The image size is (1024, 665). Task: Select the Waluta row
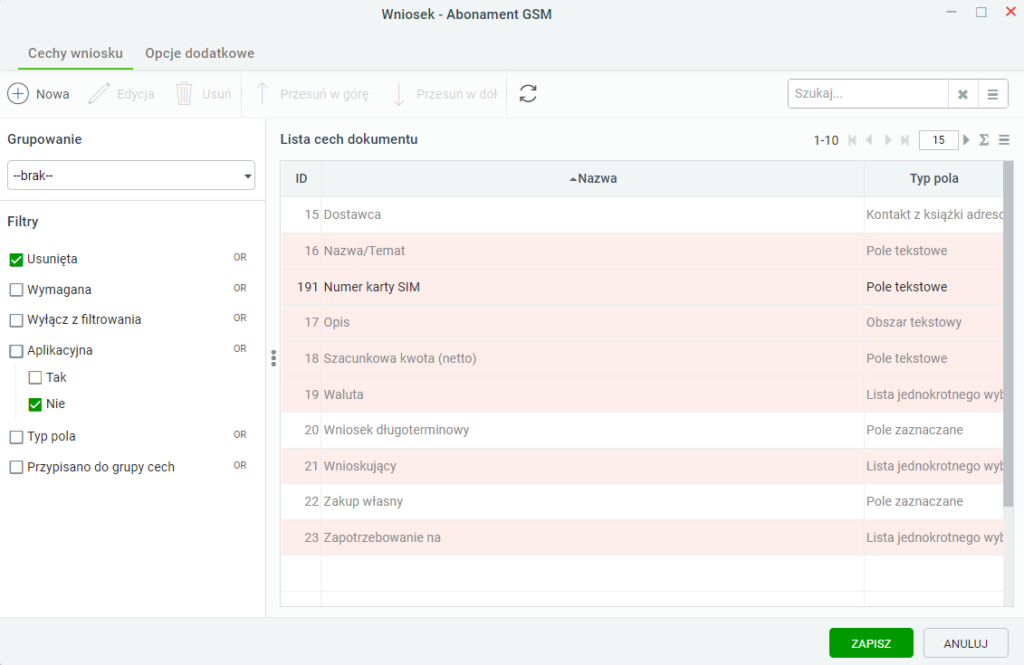[x=642, y=395]
